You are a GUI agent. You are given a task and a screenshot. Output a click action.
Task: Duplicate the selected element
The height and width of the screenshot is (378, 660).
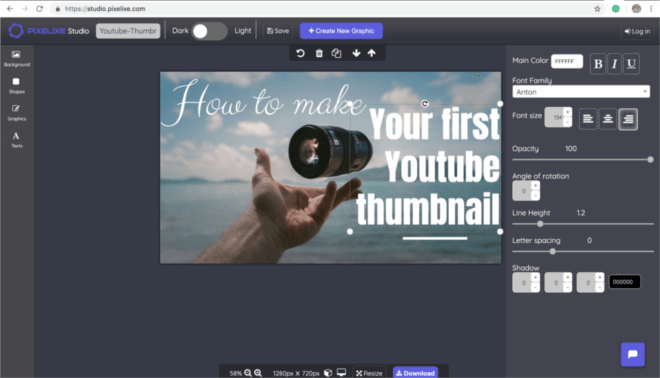(x=336, y=53)
